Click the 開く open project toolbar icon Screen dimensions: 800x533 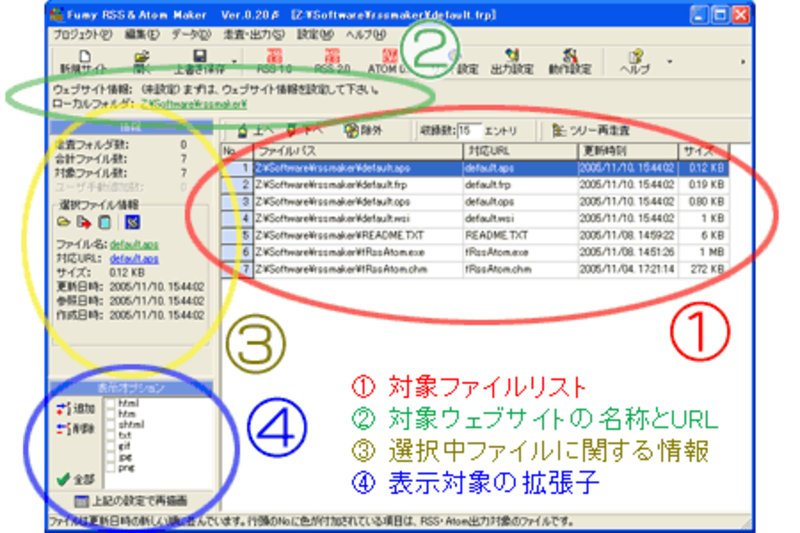pyautogui.click(x=141, y=62)
